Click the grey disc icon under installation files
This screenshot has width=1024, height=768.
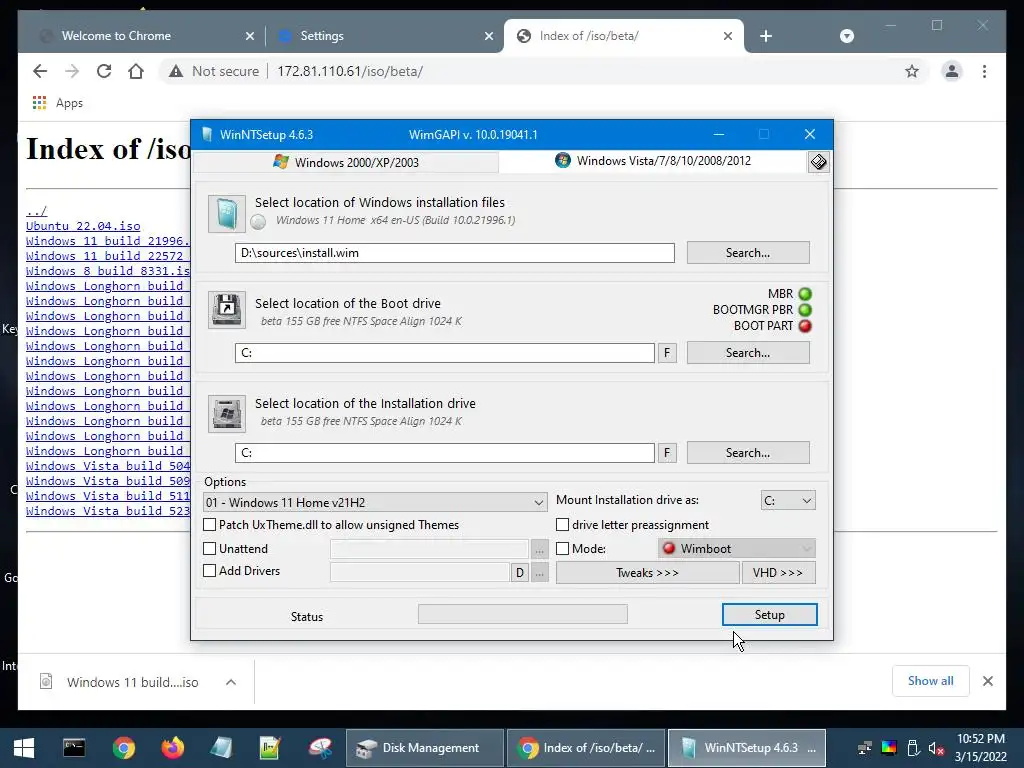pyautogui.click(x=259, y=222)
